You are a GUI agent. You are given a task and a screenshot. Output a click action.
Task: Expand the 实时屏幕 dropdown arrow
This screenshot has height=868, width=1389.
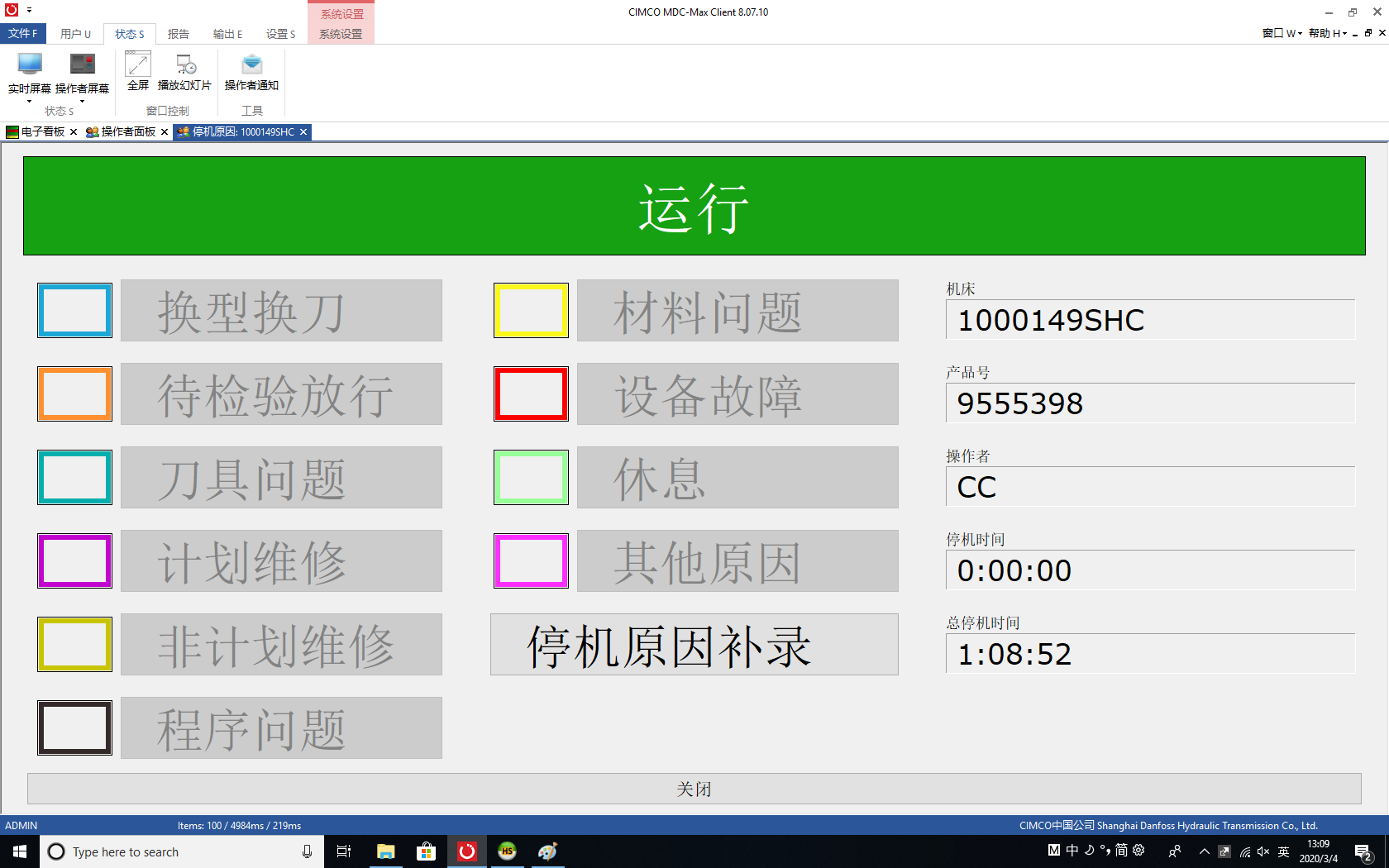coord(30,101)
